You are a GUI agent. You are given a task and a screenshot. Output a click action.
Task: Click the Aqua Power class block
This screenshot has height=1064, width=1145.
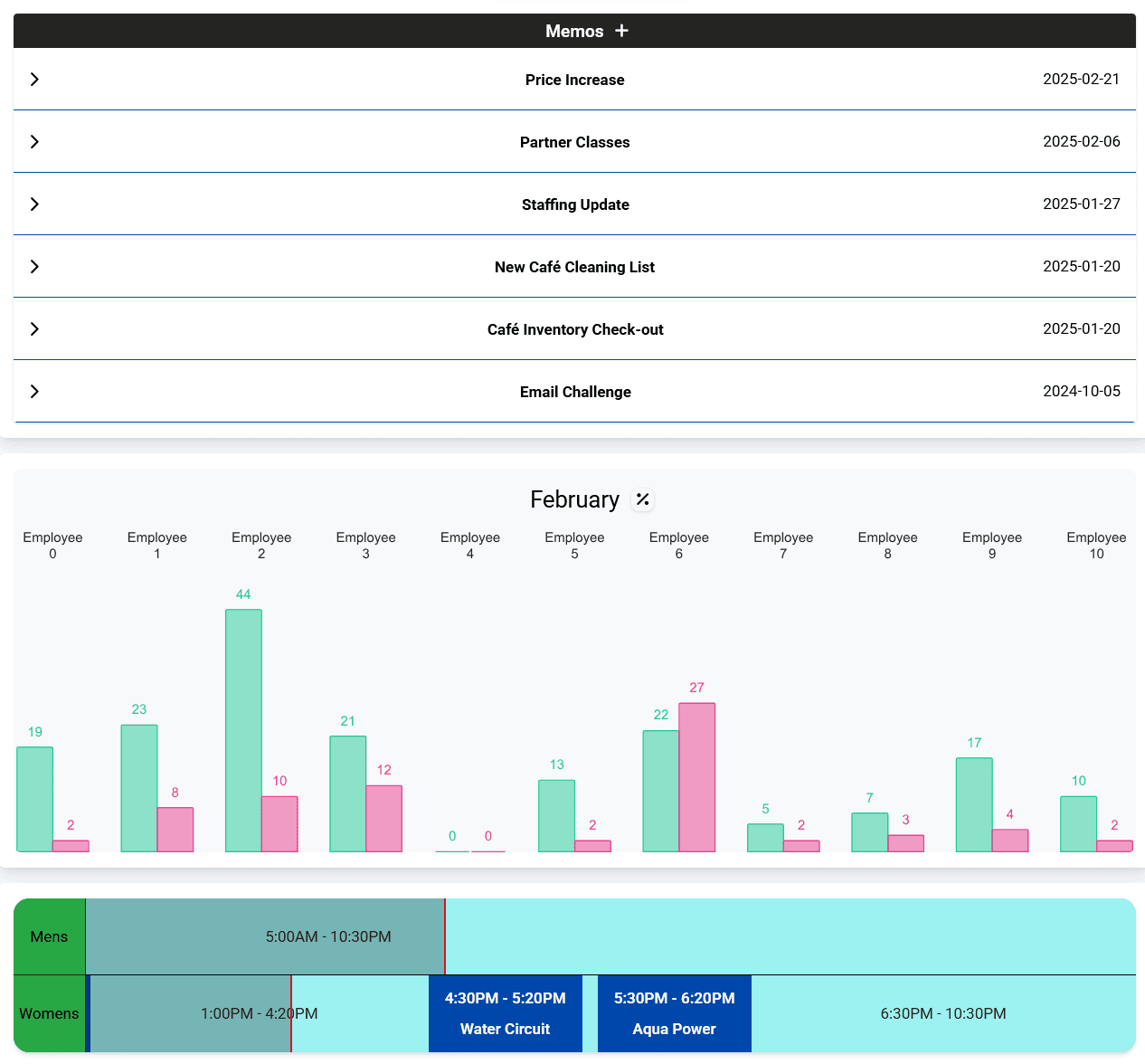tap(674, 1013)
